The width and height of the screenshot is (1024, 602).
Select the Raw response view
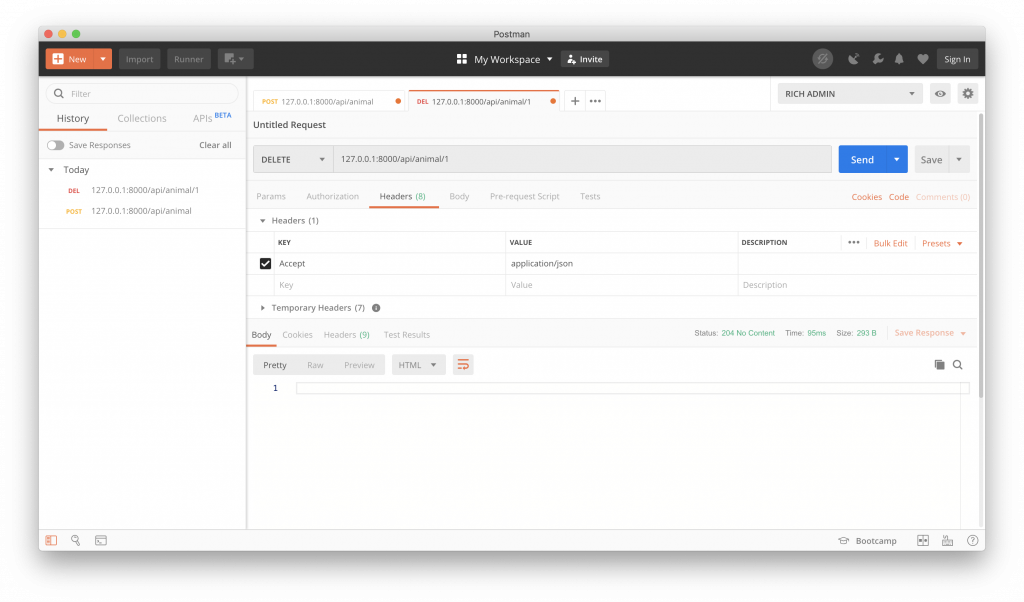(315, 365)
